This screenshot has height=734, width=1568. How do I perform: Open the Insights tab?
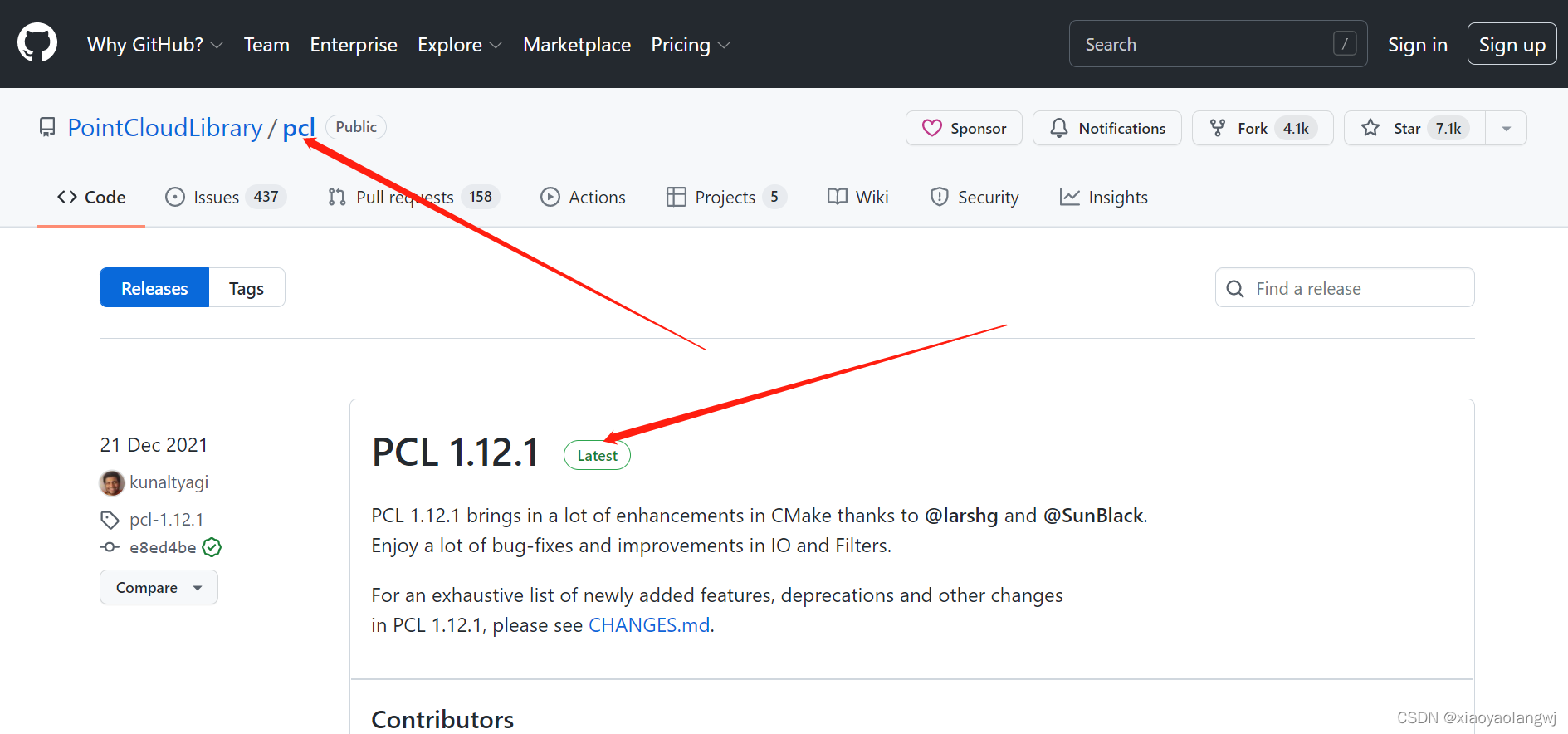click(1103, 197)
